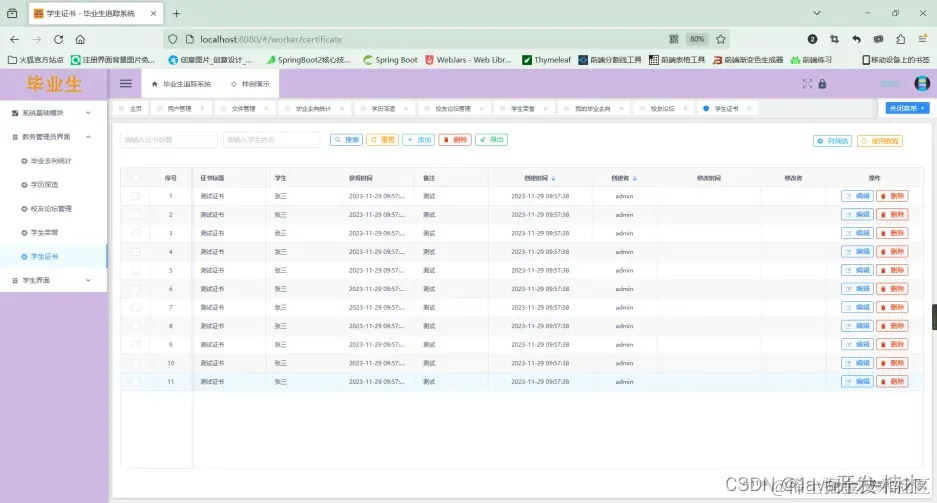This screenshot has height=503, width=937.
Task: Open the 样例演示 header menu item
Action: point(250,84)
